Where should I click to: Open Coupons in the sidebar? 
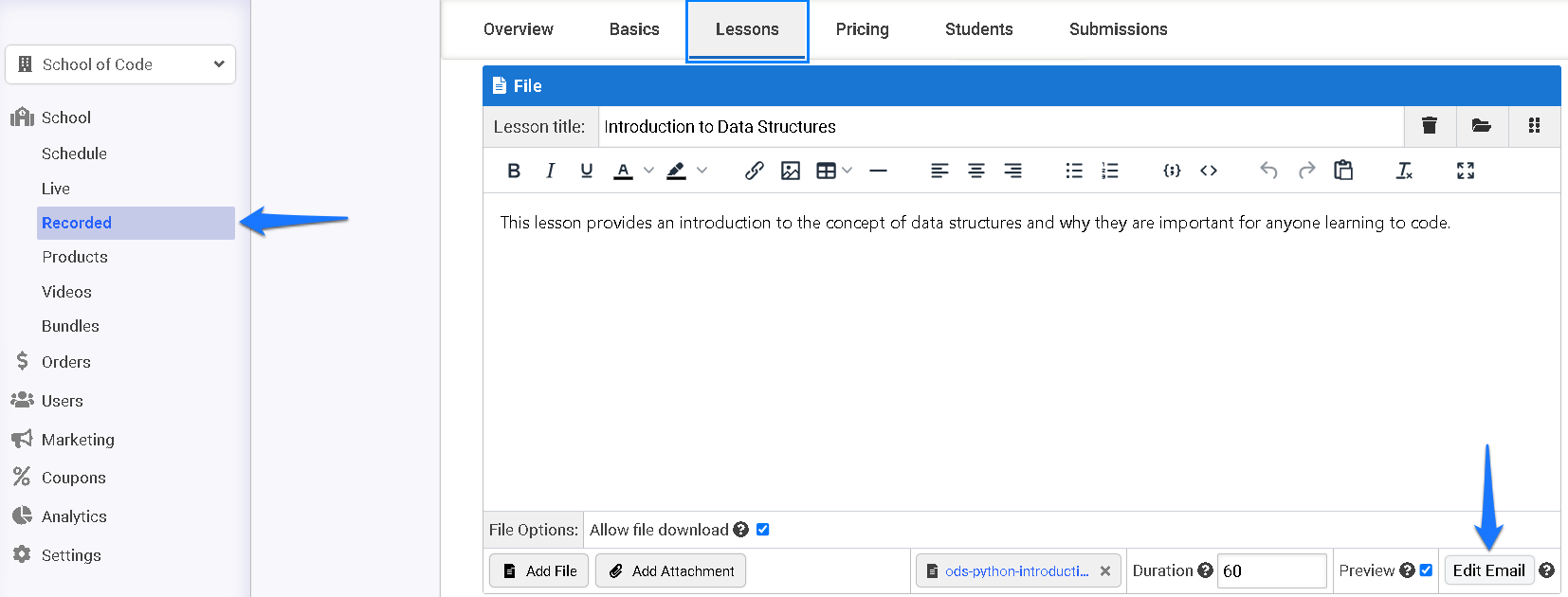point(74,478)
